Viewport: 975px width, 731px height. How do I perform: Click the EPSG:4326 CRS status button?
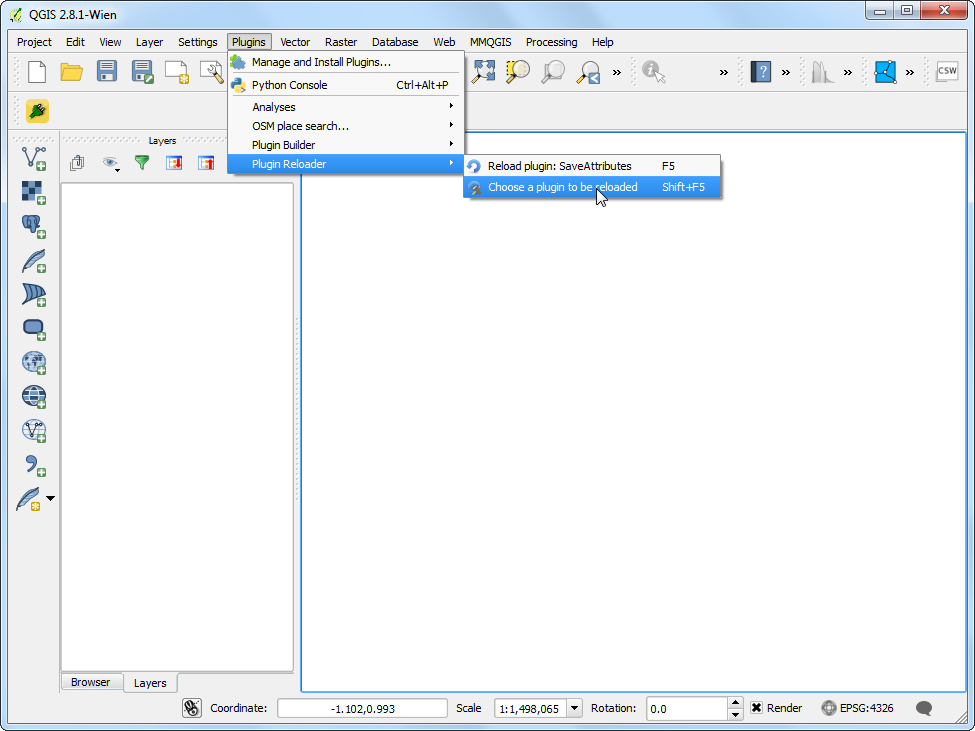858,708
